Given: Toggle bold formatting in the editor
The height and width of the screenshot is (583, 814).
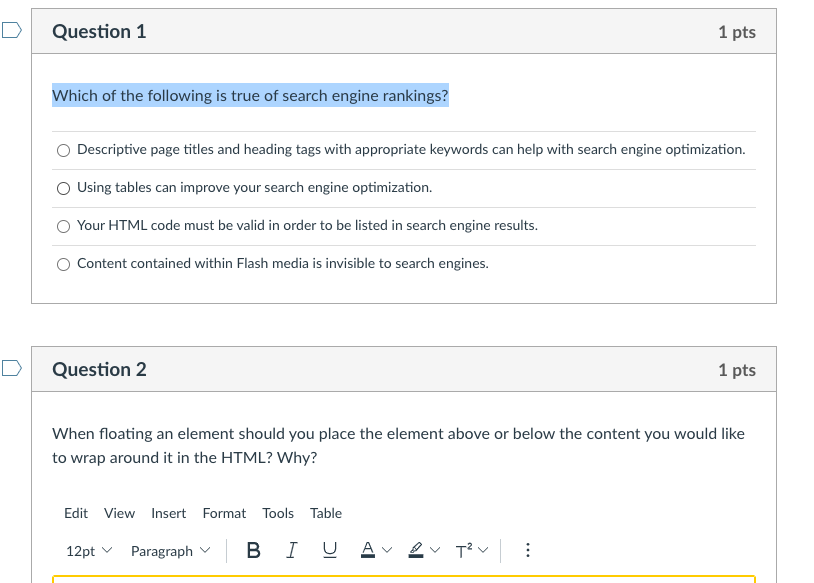Looking at the screenshot, I should [253, 550].
